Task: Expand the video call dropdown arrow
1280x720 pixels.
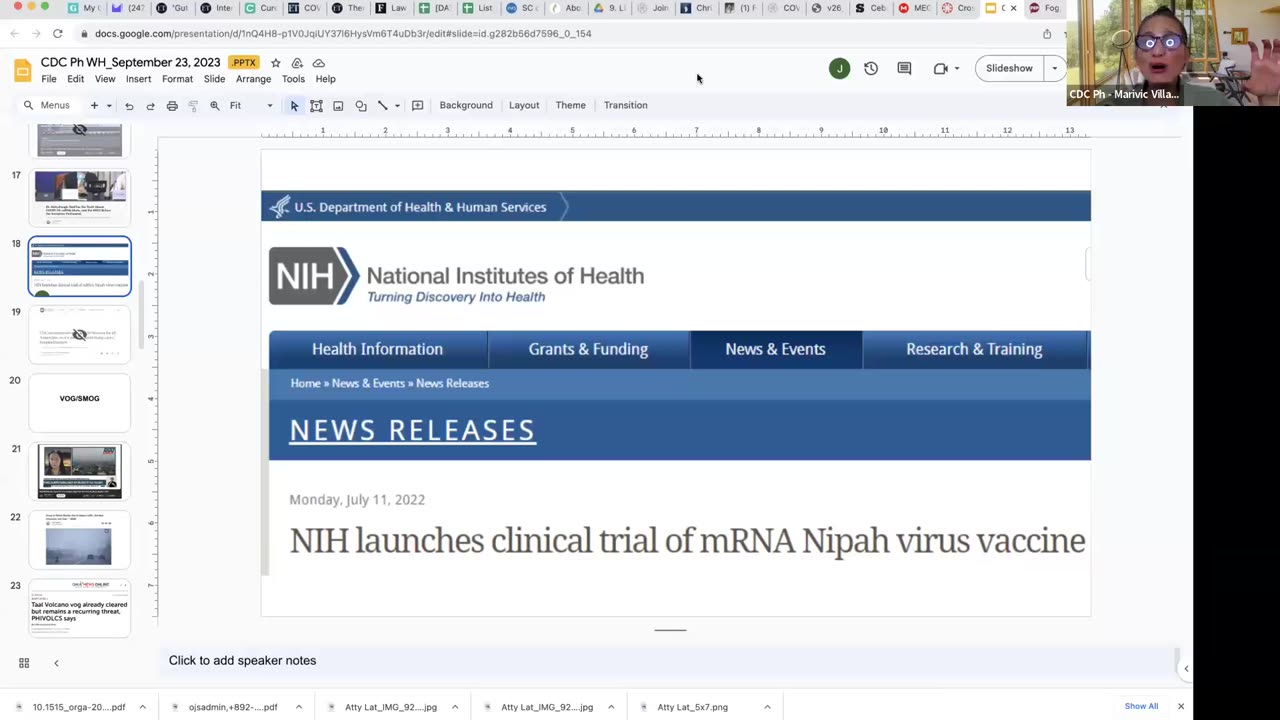Action: pos(957,68)
